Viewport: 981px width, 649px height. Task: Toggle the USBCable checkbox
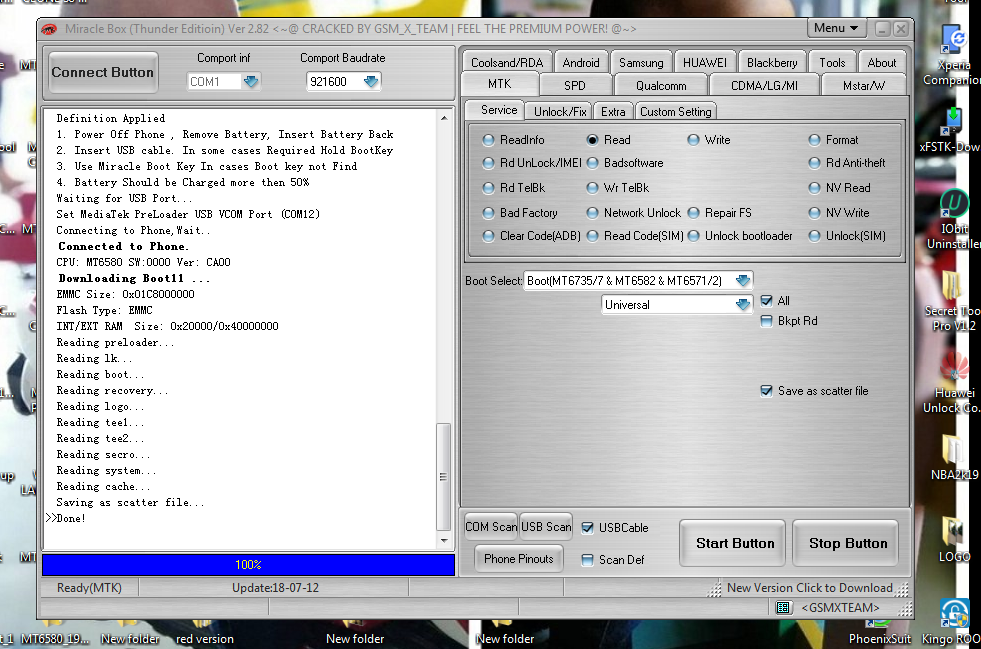coord(587,528)
